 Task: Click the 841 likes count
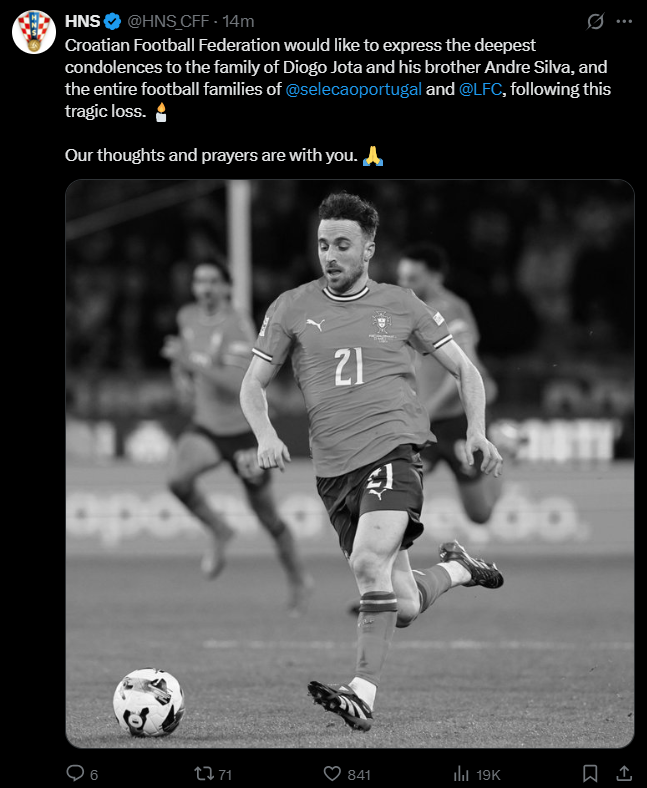tap(359, 774)
